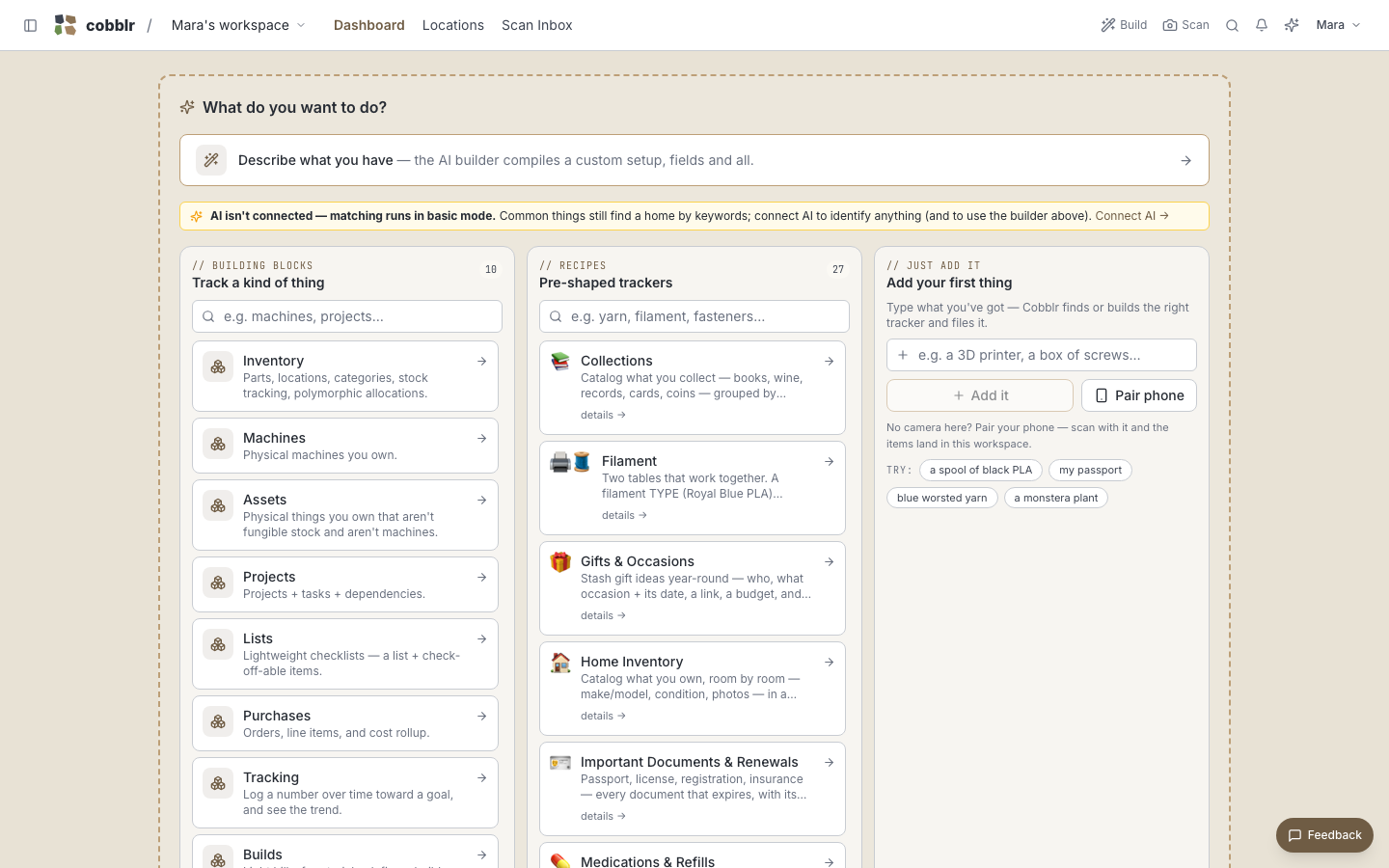This screenshot has height=868, width=1389.
Task: Open the Feedback button
Action: pos(1324,835)
